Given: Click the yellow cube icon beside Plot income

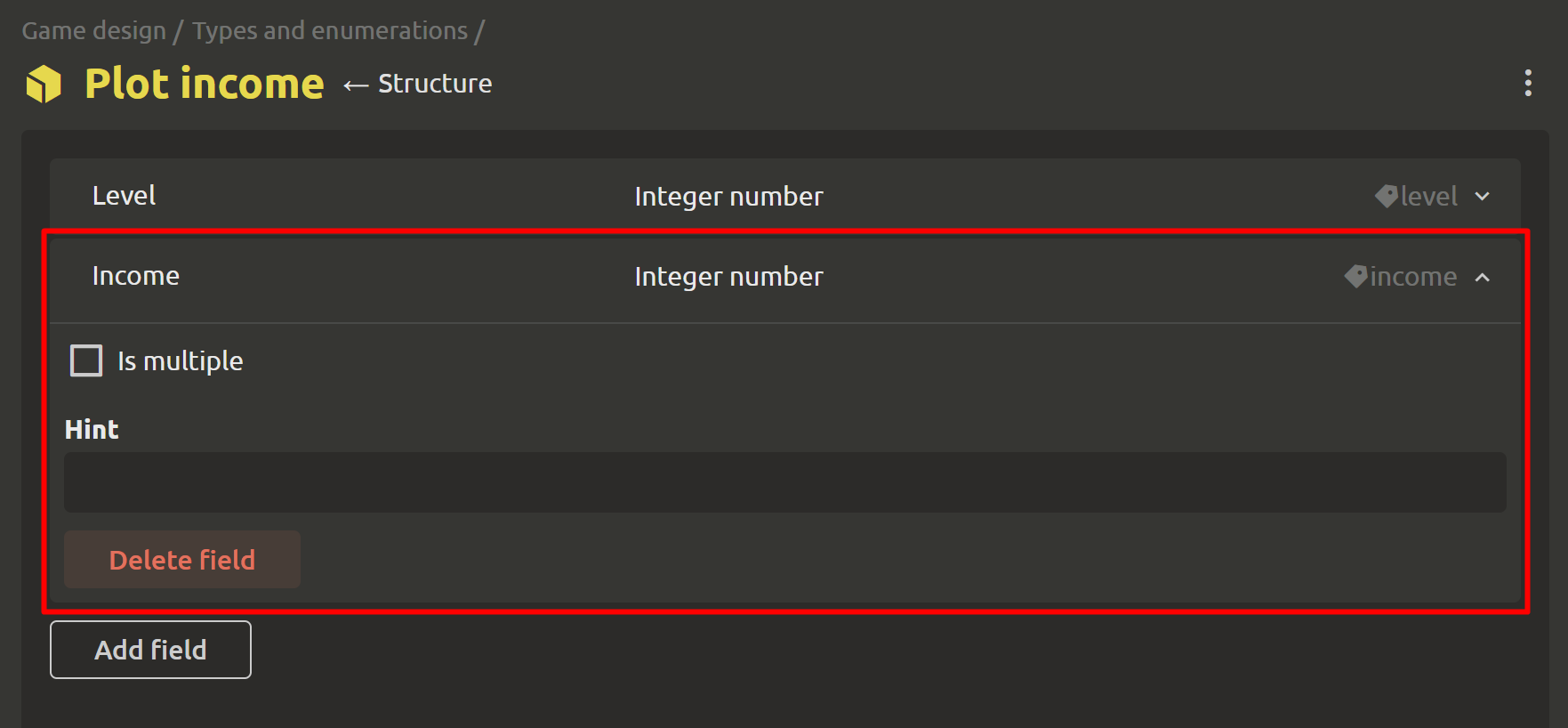Looking at the screenshot, I should 44,85.
